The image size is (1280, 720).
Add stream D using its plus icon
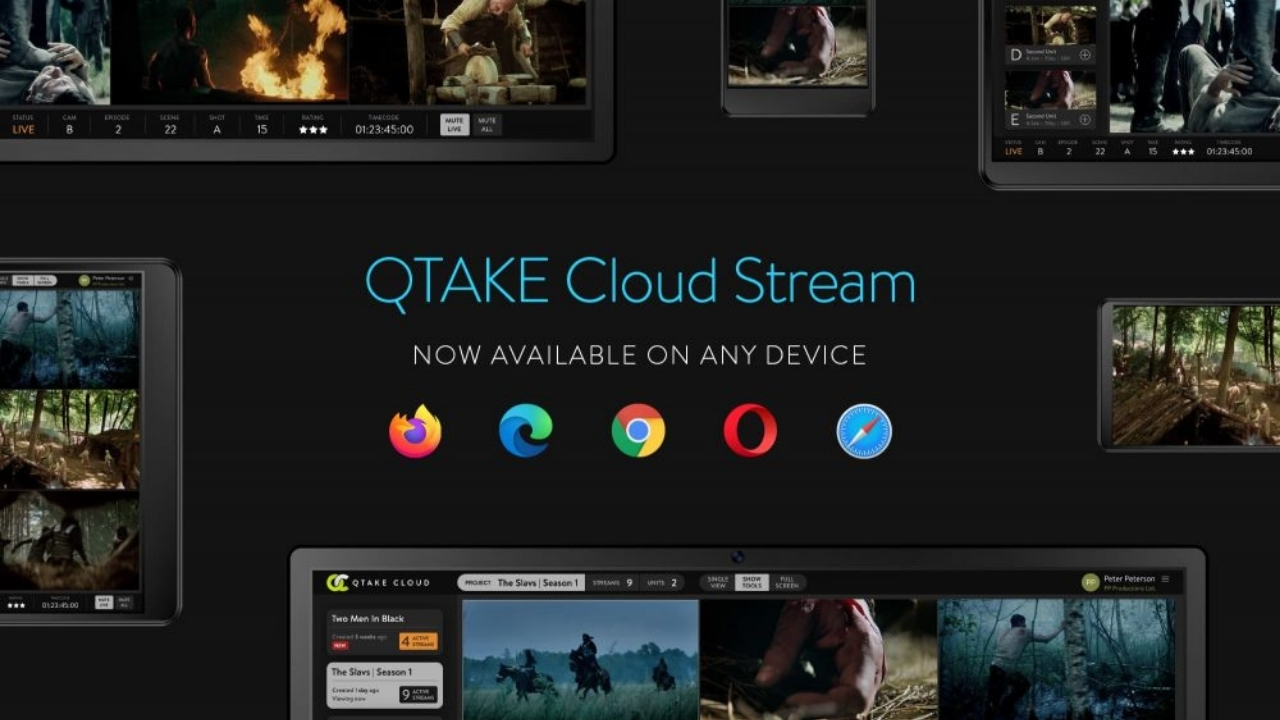click(x=1085, y=54)
